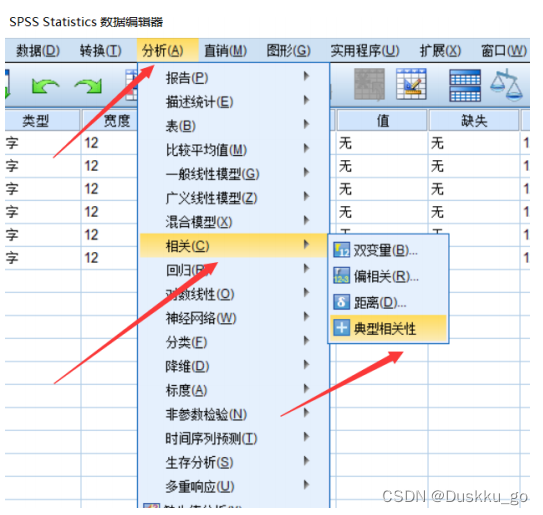Open the 窗口(W) menu
This screenshot has height=515, width=543.
point(504,51)
